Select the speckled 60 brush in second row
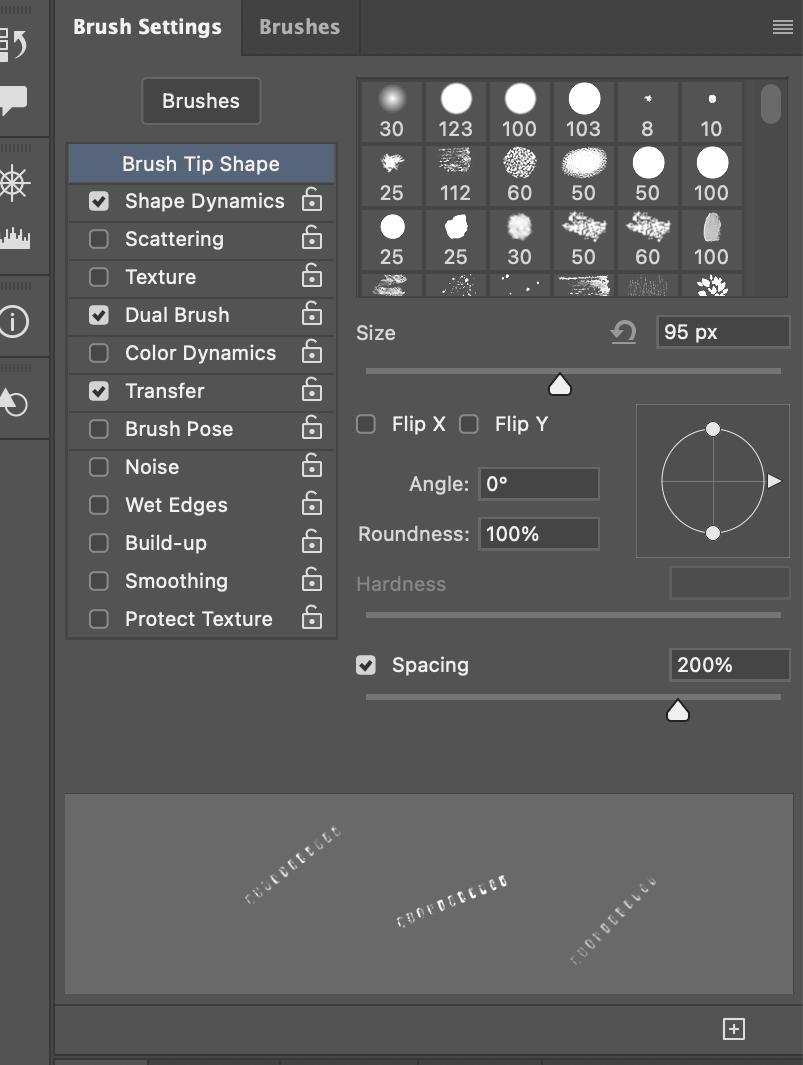The width and height of the screenshot is (803, 1065). [520, 177]
